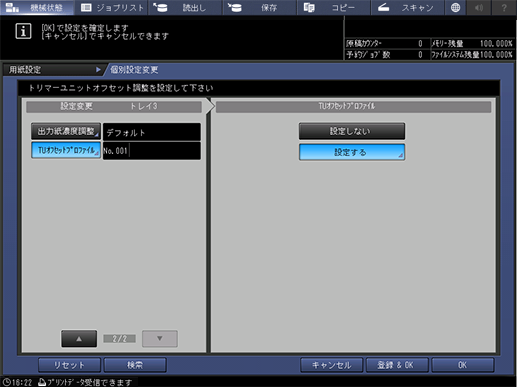517x387 pixels.
Task: Click the information icon in message area
Action: [23, 31]
